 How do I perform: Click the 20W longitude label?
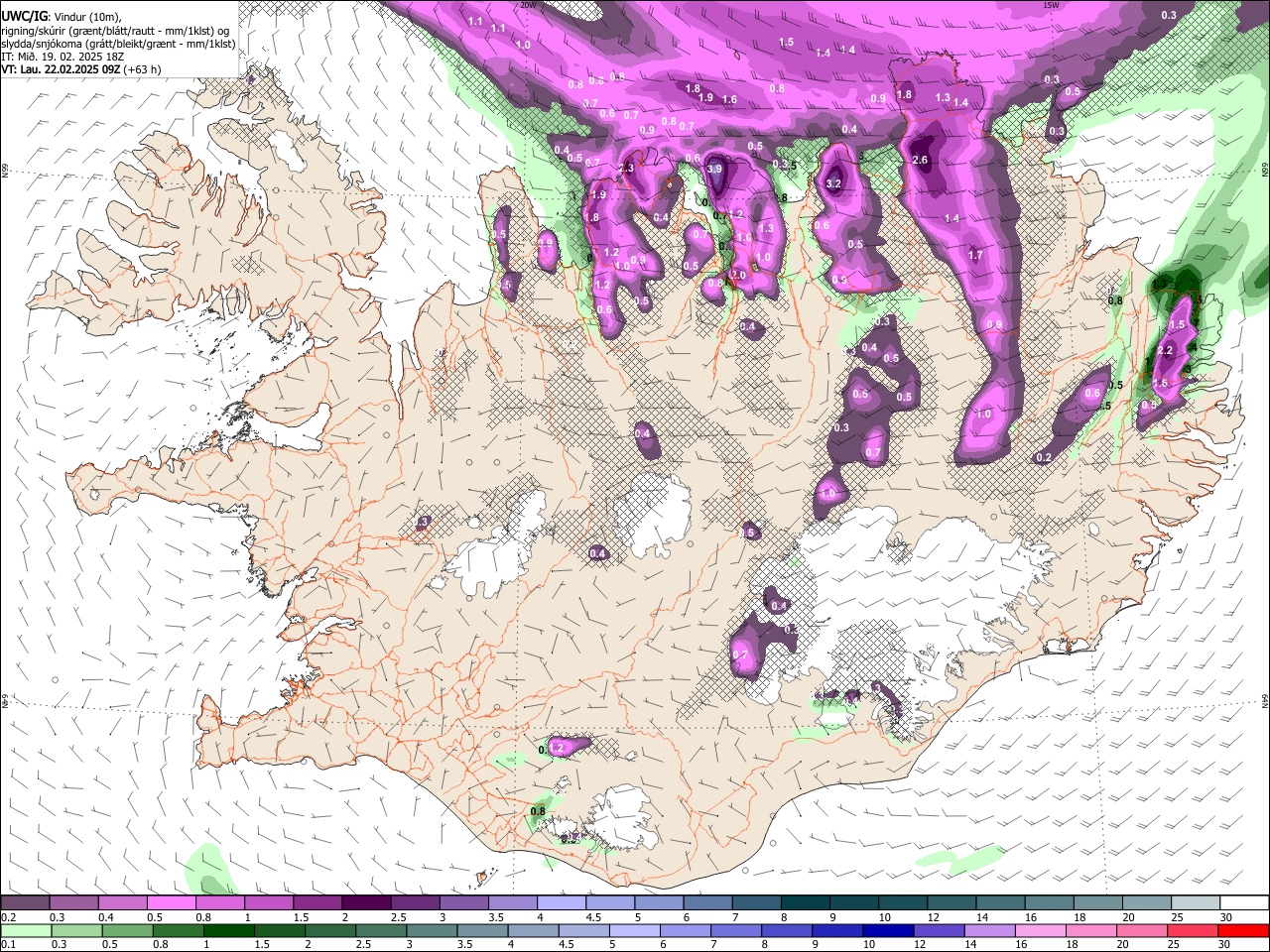[x=528, y=4]
